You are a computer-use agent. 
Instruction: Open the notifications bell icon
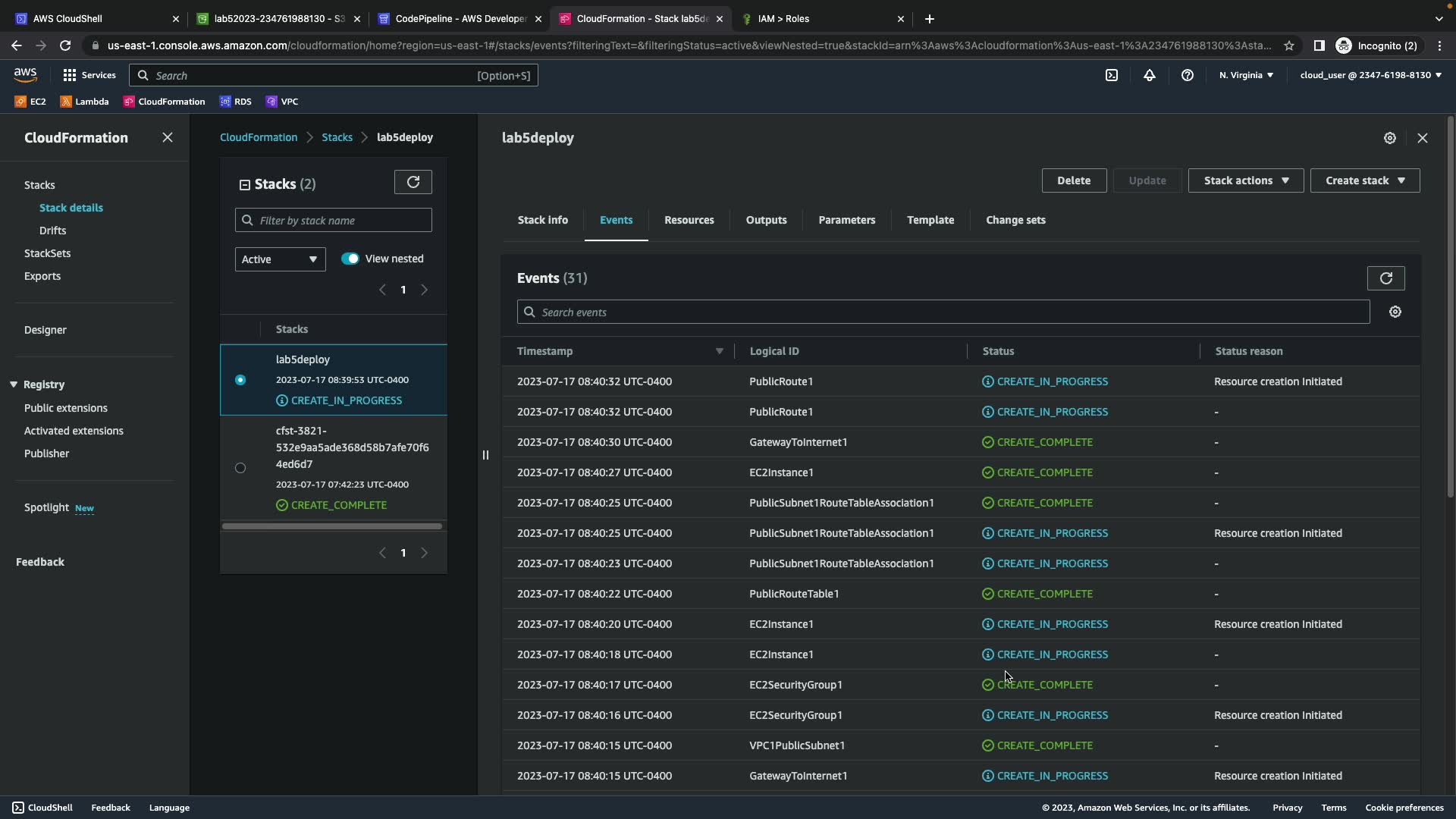1150,75
